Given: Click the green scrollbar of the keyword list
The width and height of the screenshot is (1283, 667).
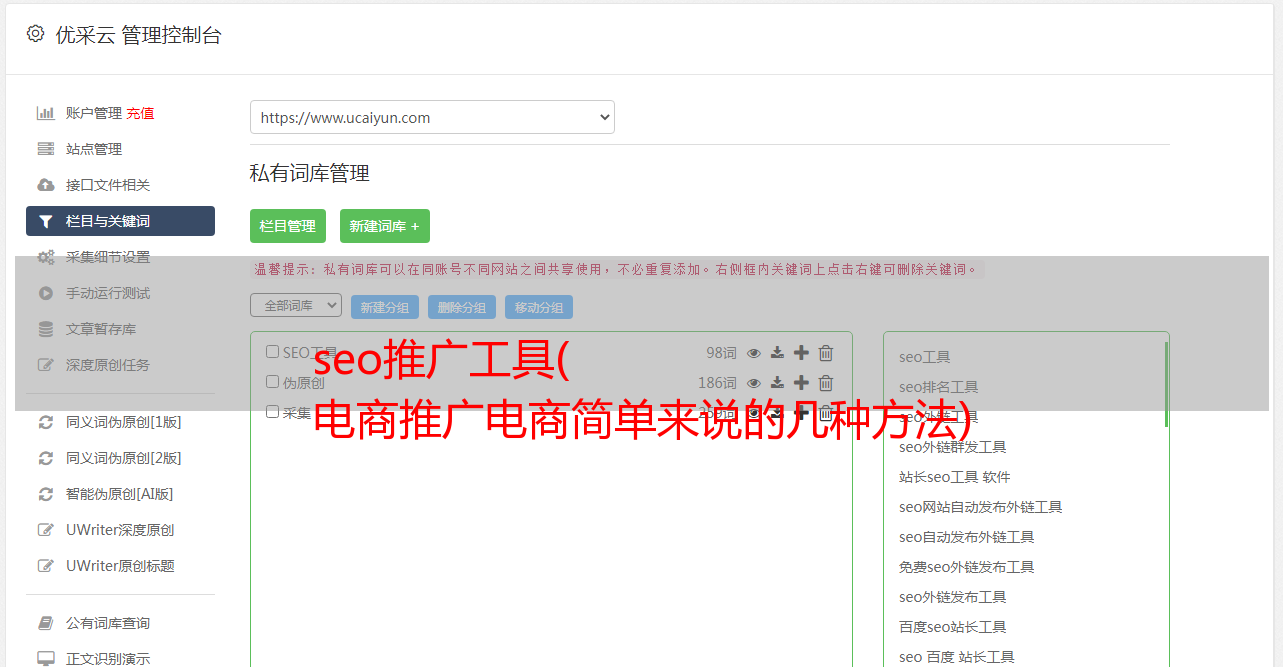Looking at the screenshot, I should tap(1166, 385).
